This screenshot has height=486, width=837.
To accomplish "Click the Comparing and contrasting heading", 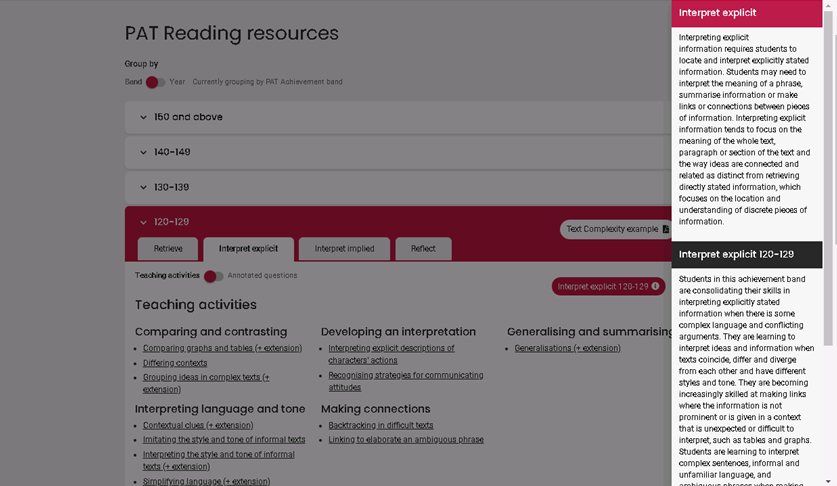I will click(211, 332).
